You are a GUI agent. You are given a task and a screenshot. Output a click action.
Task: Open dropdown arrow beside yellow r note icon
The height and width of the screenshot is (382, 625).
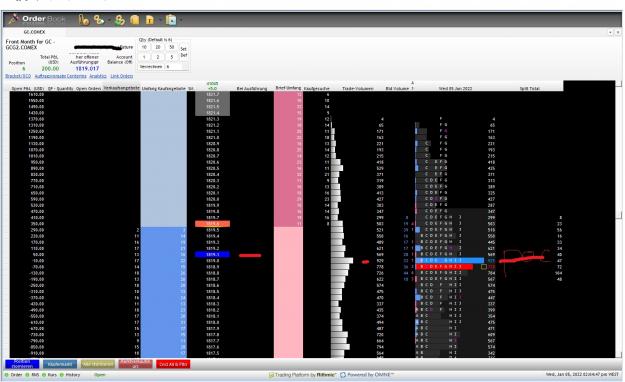click(x=160, y=20)
